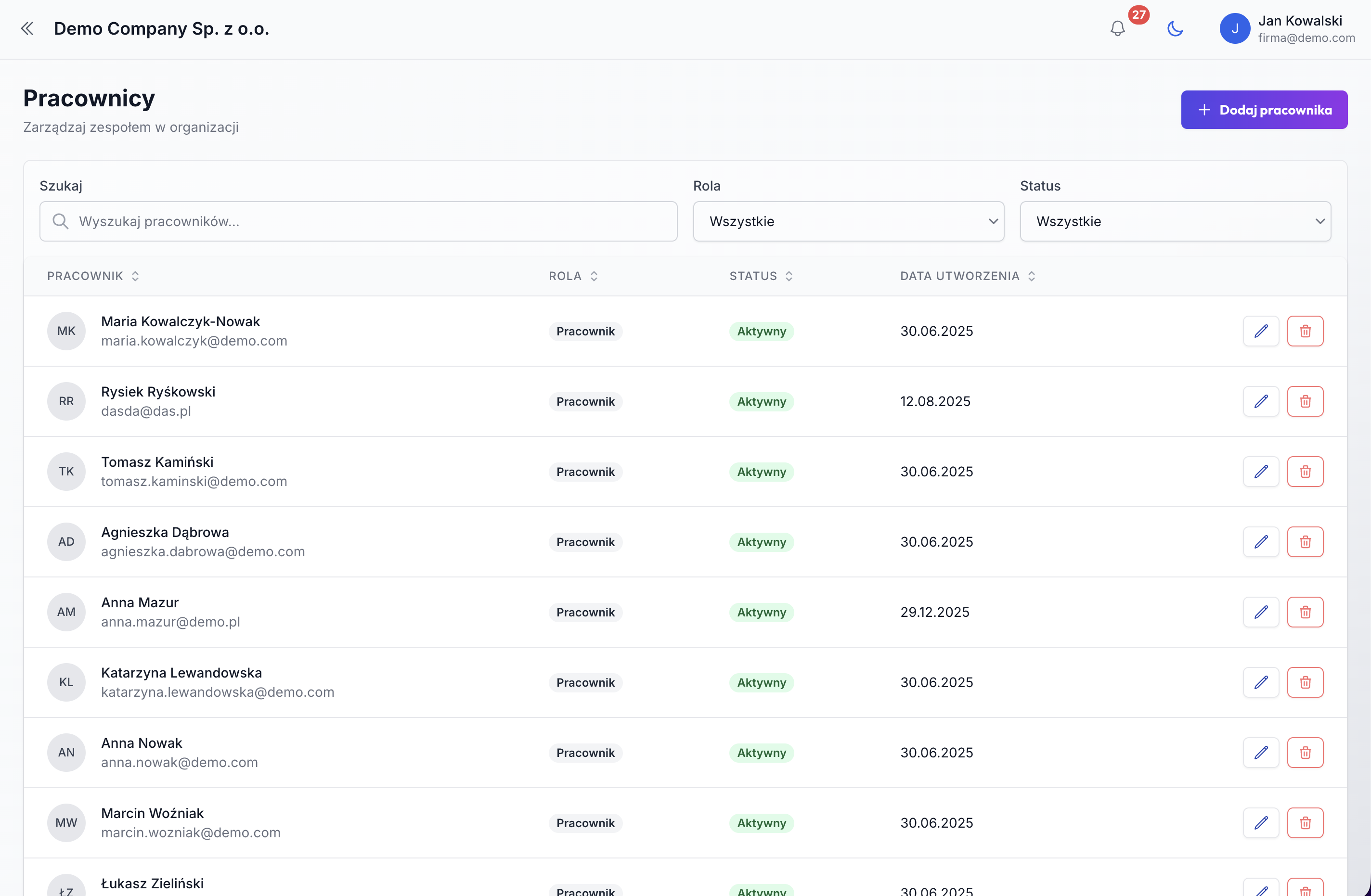The image size is (1371, 896).
Task: Edit Tomasz Kamiński's record
Action: coord(1260,472)
